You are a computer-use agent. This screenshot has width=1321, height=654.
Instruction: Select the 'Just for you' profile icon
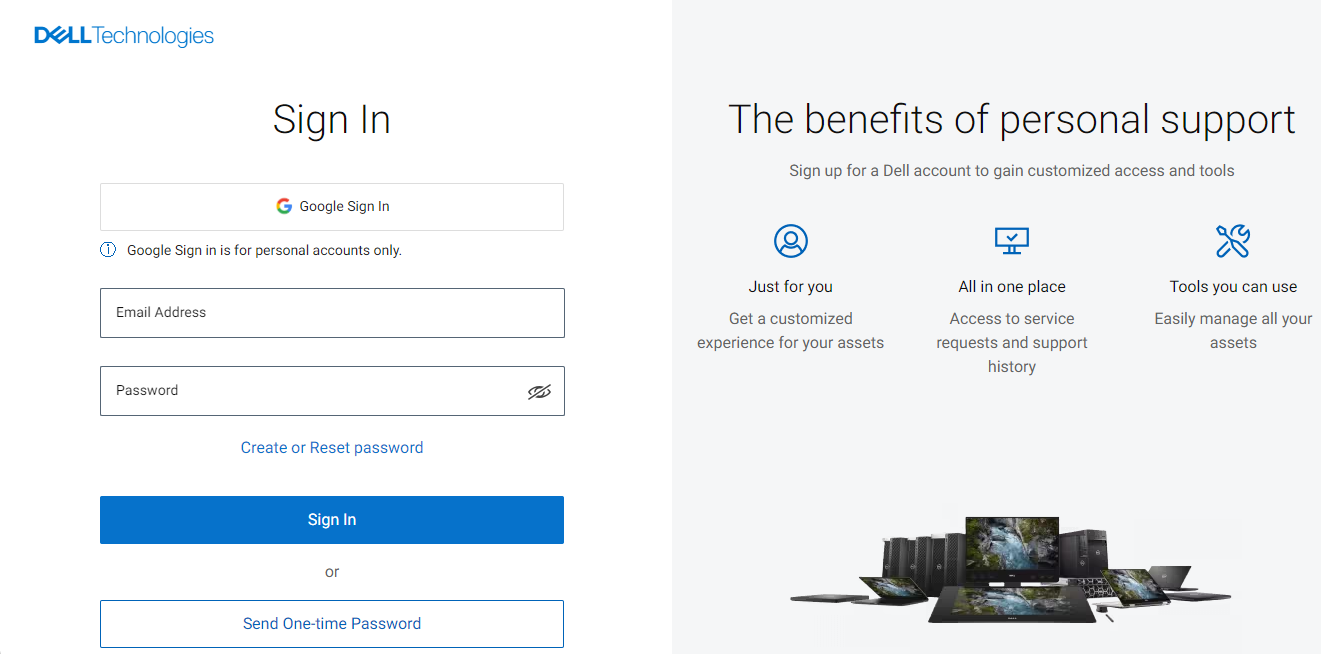coord(790,241)
